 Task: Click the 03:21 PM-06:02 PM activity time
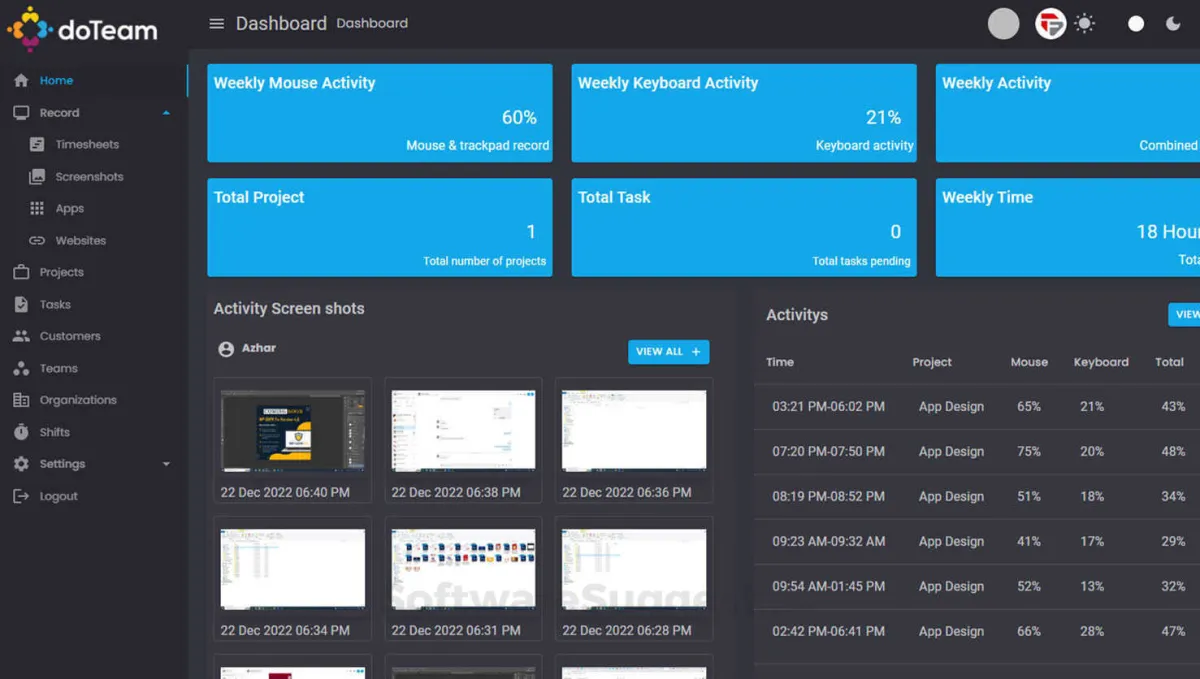(x=828, y=407)
